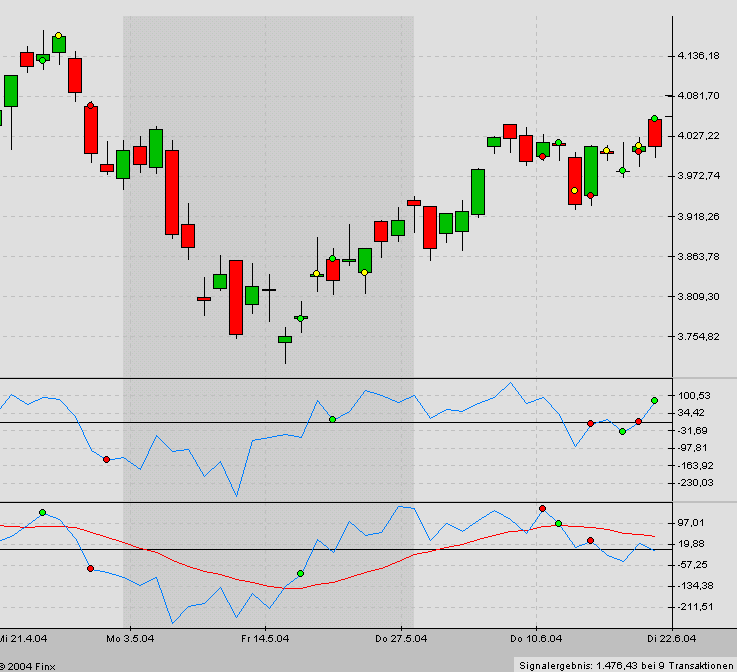Select green dot on lower oscillator inside shaded area
737x672 pixels.
pyautogui.click(x=300, y=573)
